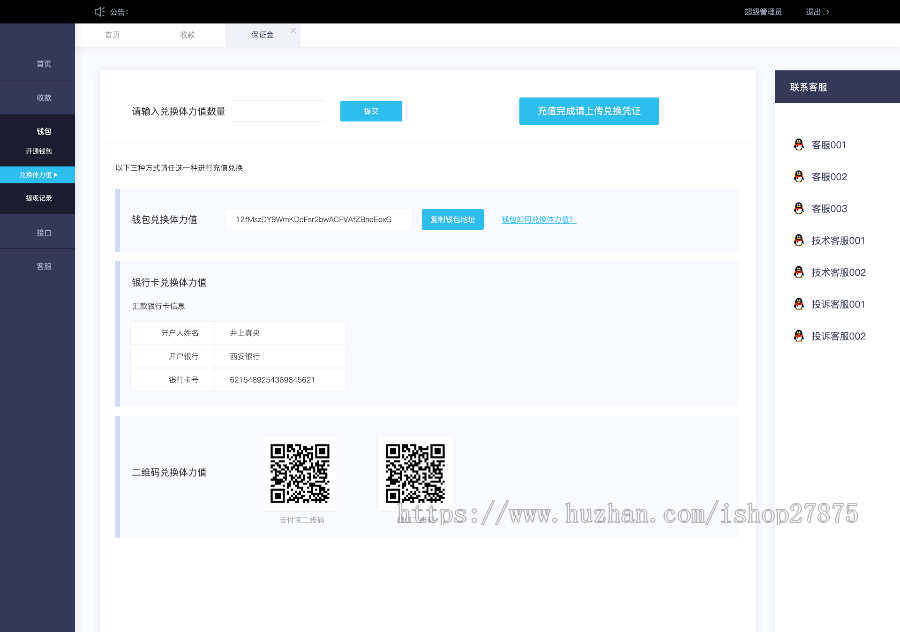Click the 支付宝二维码 QR code image

(x=300, y=472)
